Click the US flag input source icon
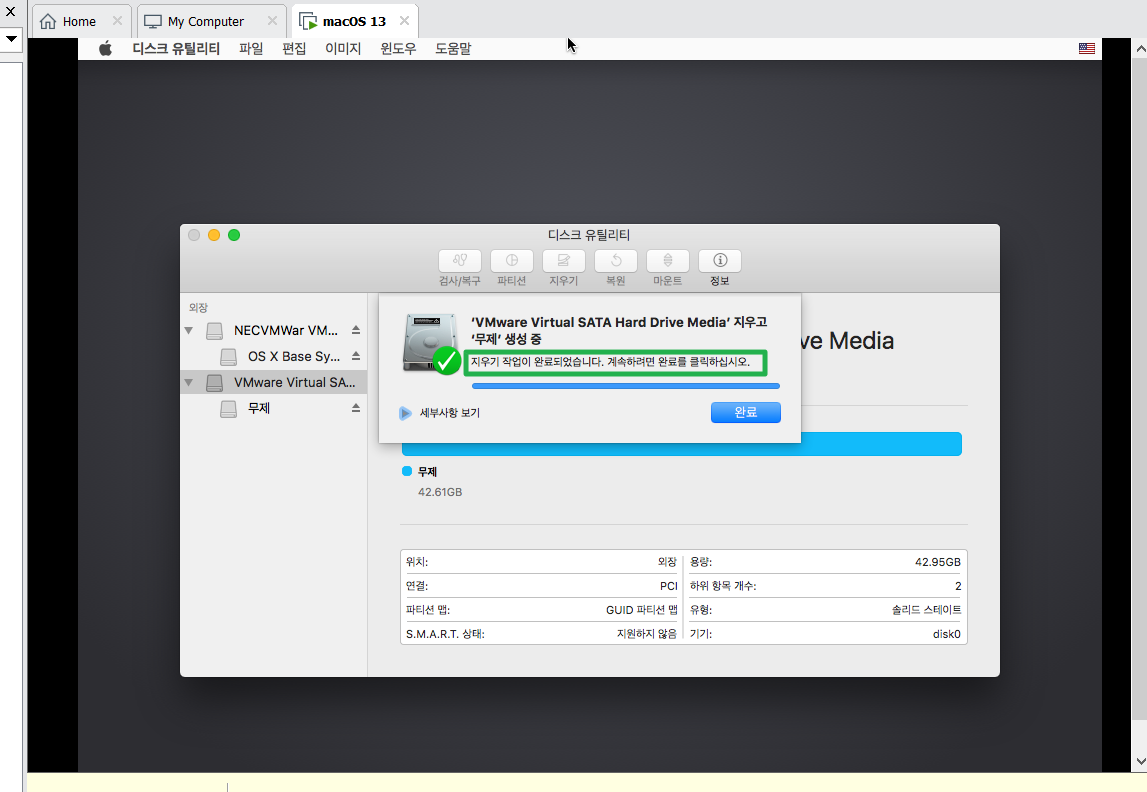The height and width of the screenshot is (792, 1147). (x=1086, y=48)
